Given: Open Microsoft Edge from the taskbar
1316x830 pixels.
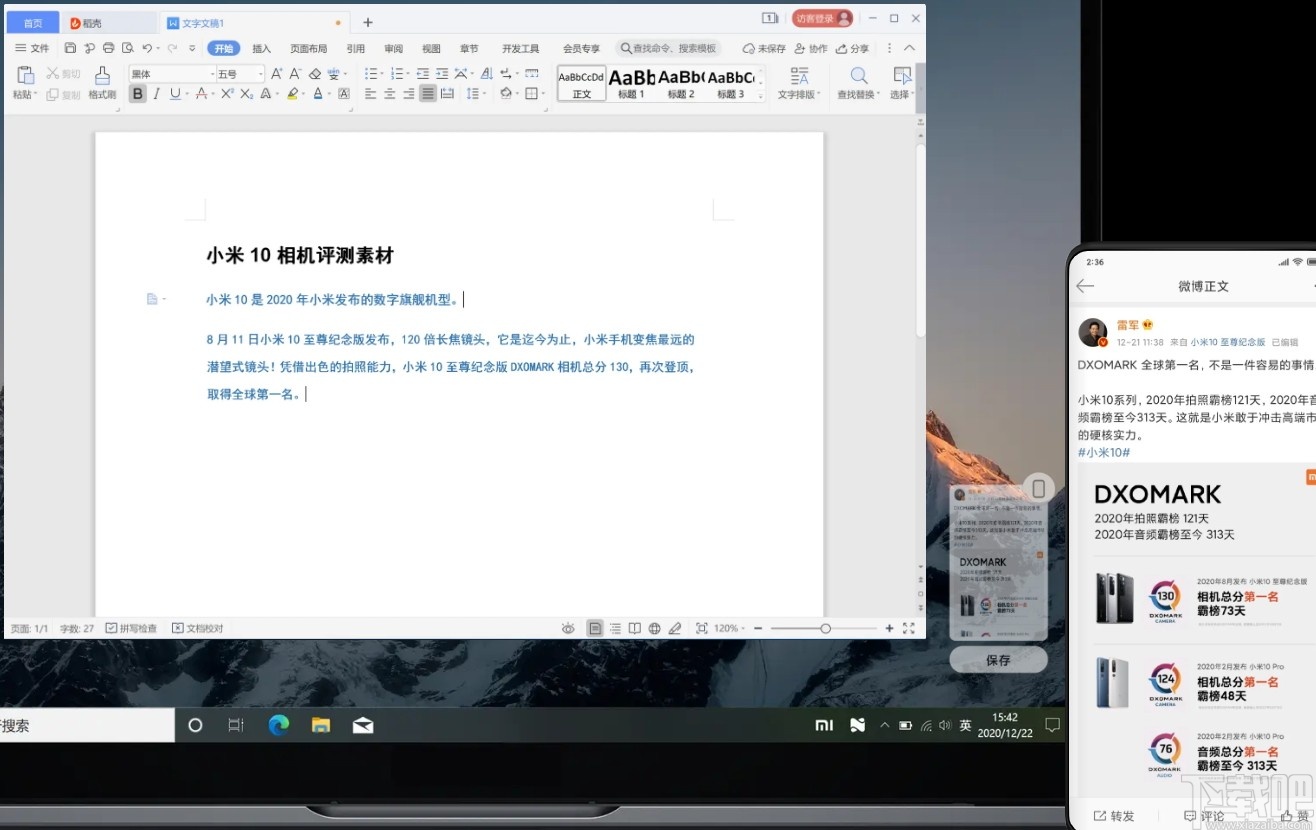Looking at the screenshot, I should point(278,724).
